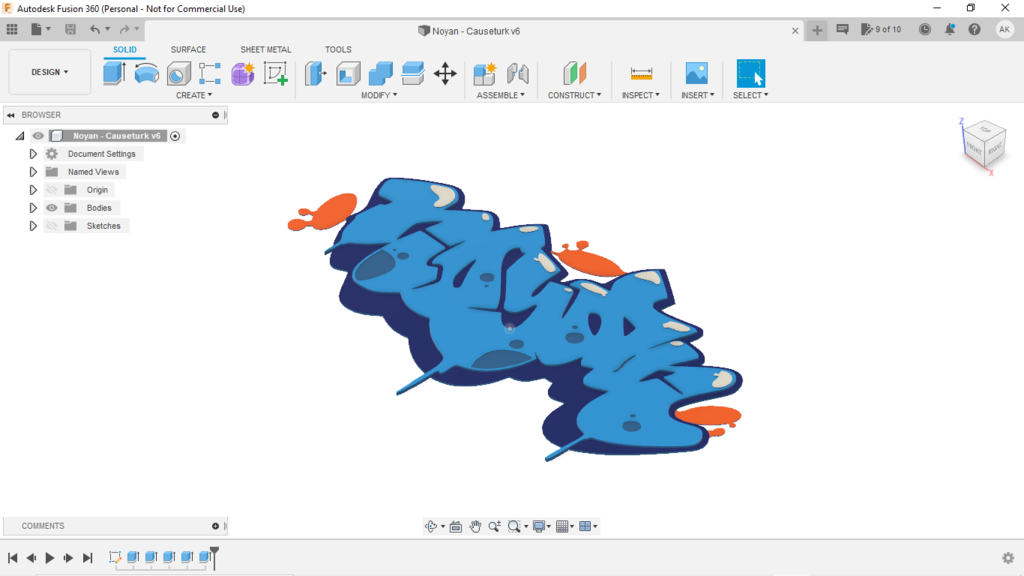The width and height of the screenshot is (1024, 576).
Task: Show the Sketches folder via eye icon
Action: [x=52, y=226]
